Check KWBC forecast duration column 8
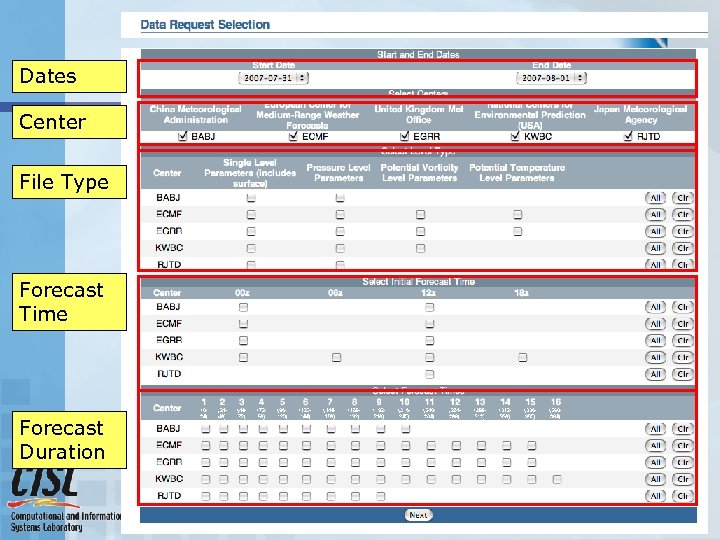 click(x=355, y=479)
